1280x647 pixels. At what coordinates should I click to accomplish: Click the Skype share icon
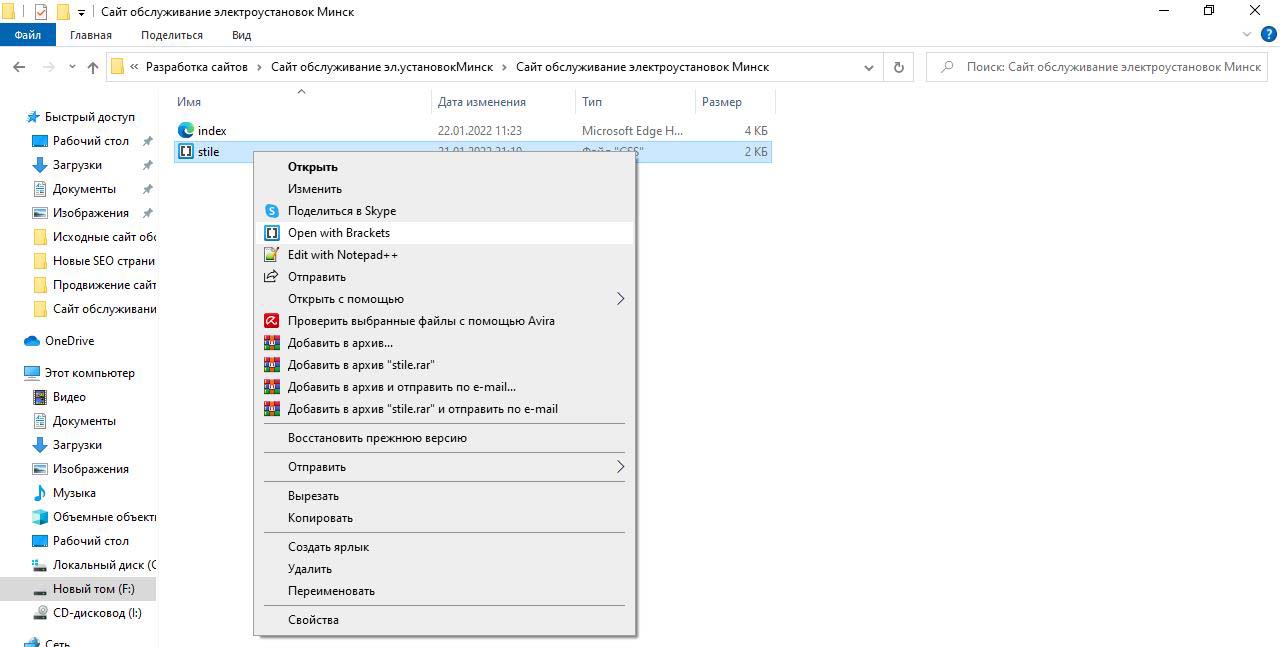point(271,211)
